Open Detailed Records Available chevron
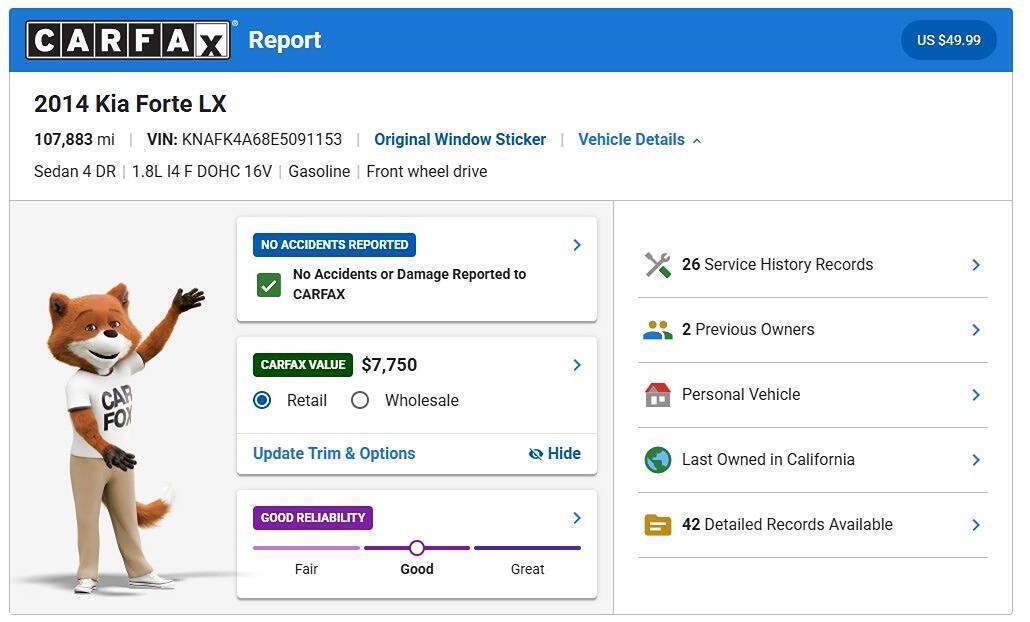The image size is (1030, 622). [976, 525]
